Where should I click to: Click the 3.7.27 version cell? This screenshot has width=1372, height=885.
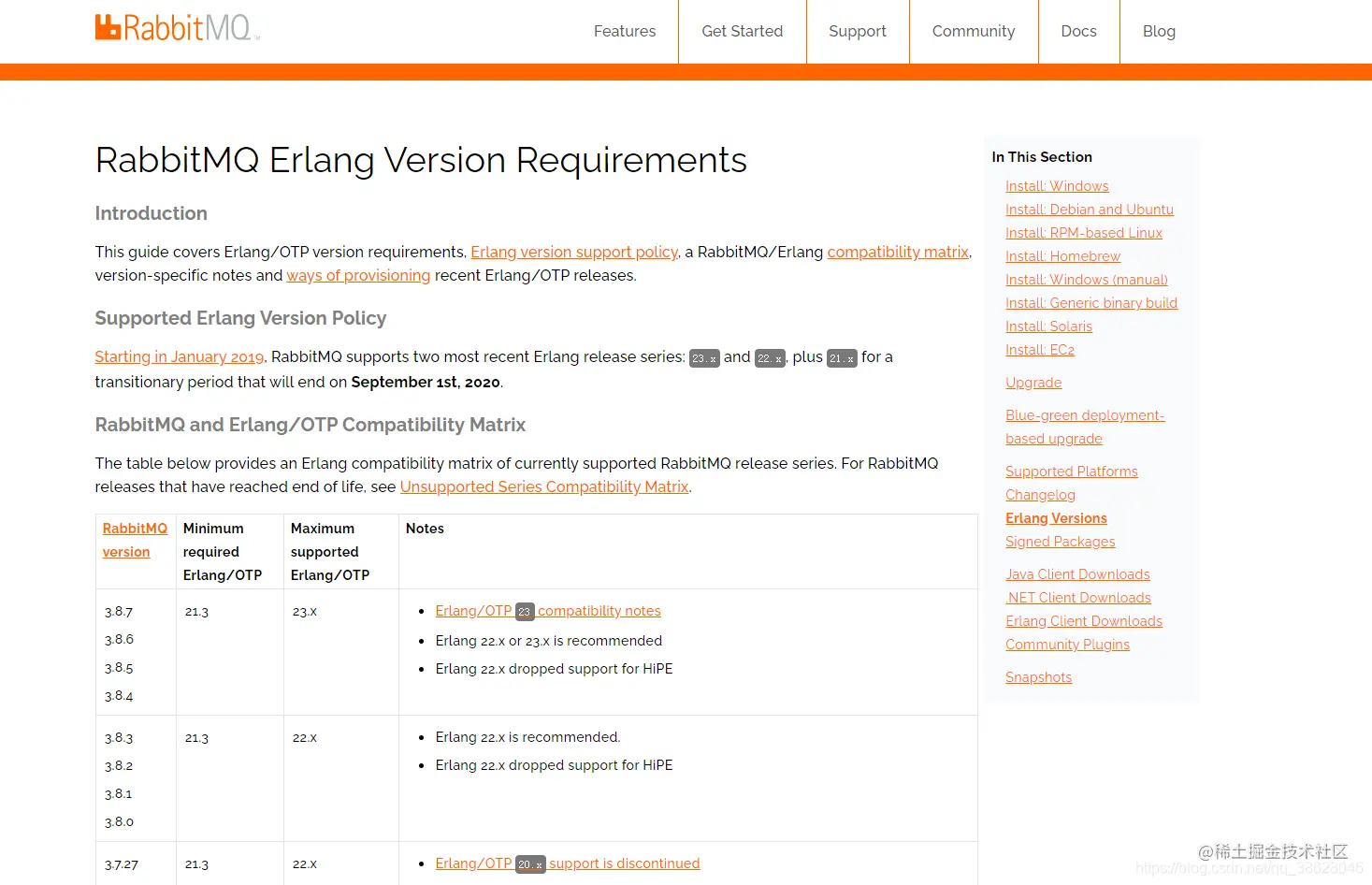coord(122,864)
